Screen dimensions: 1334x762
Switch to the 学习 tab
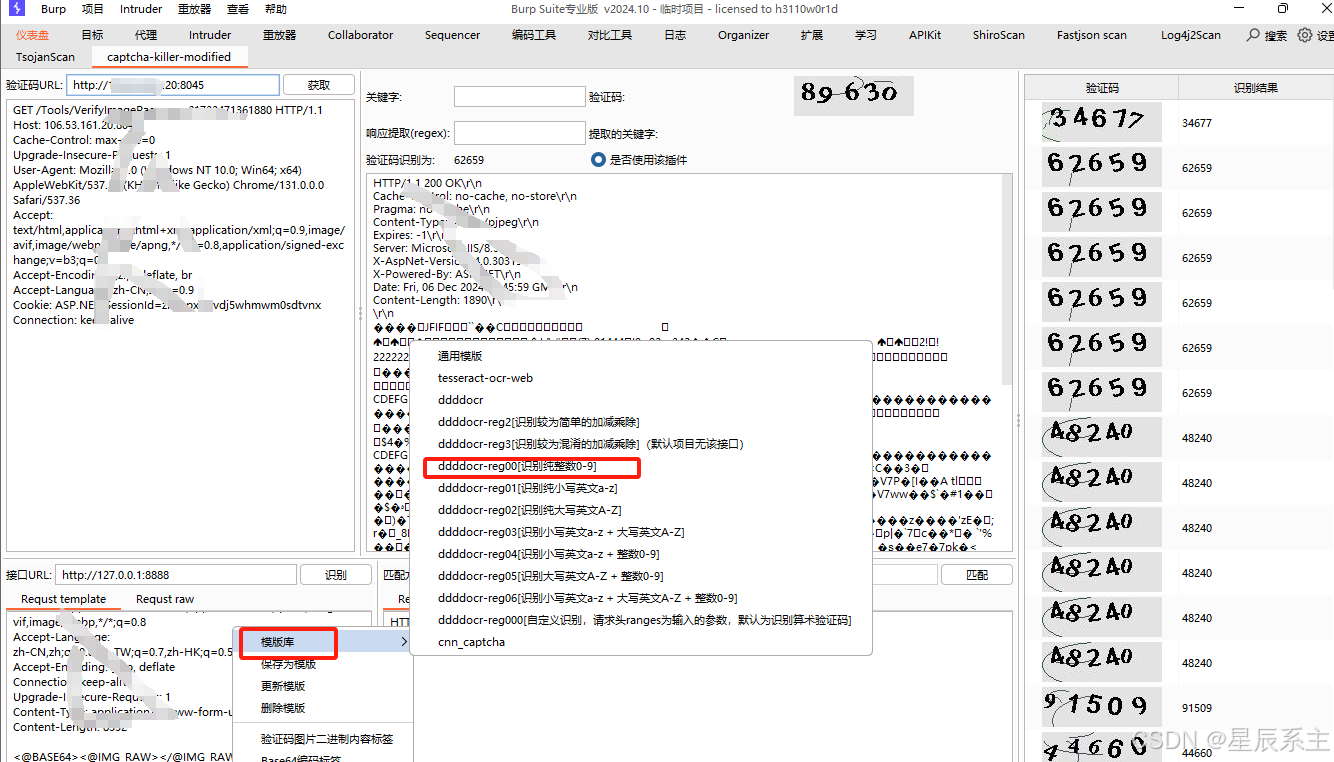click(866, 35)
